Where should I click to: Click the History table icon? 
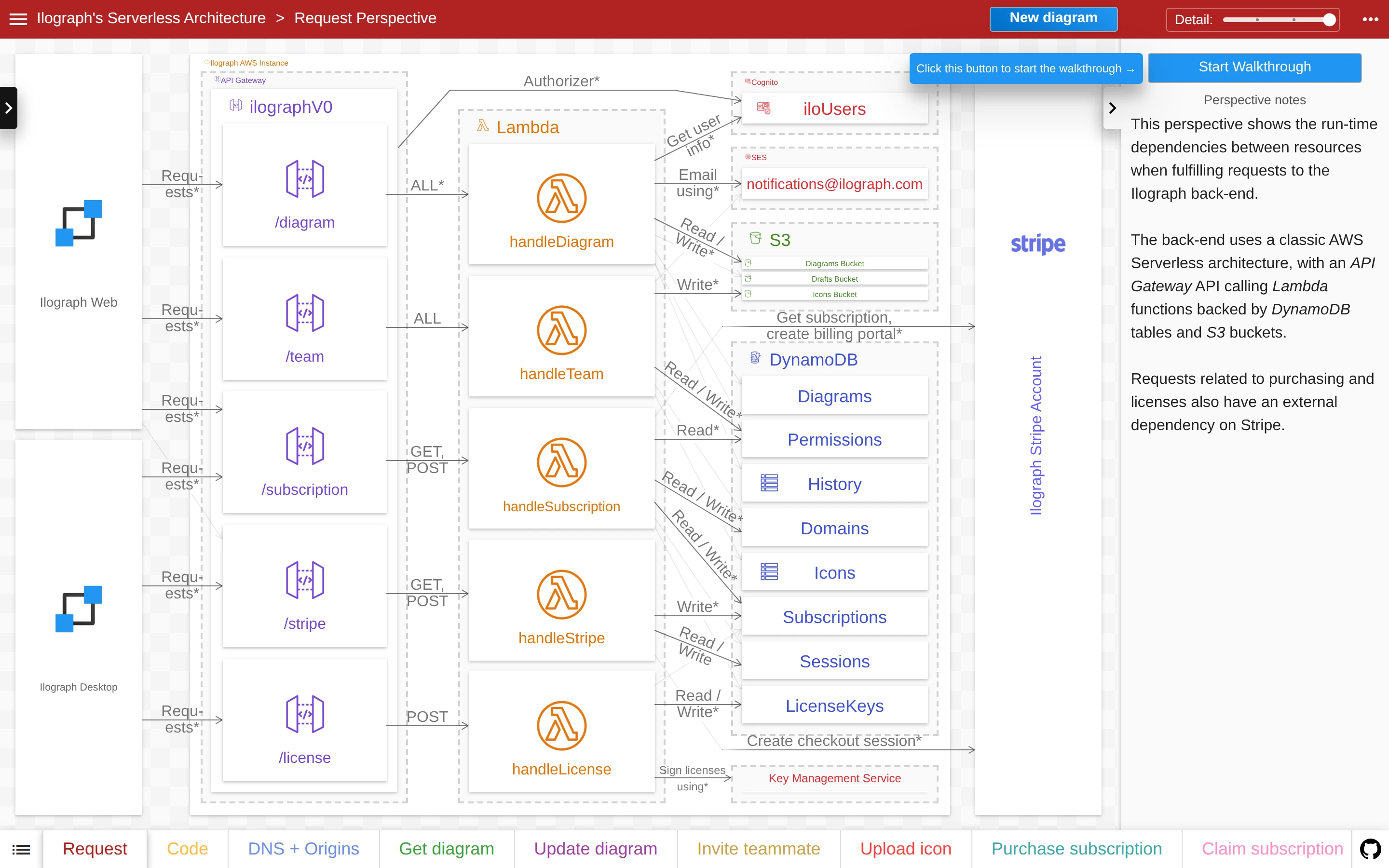pos(769,483)
